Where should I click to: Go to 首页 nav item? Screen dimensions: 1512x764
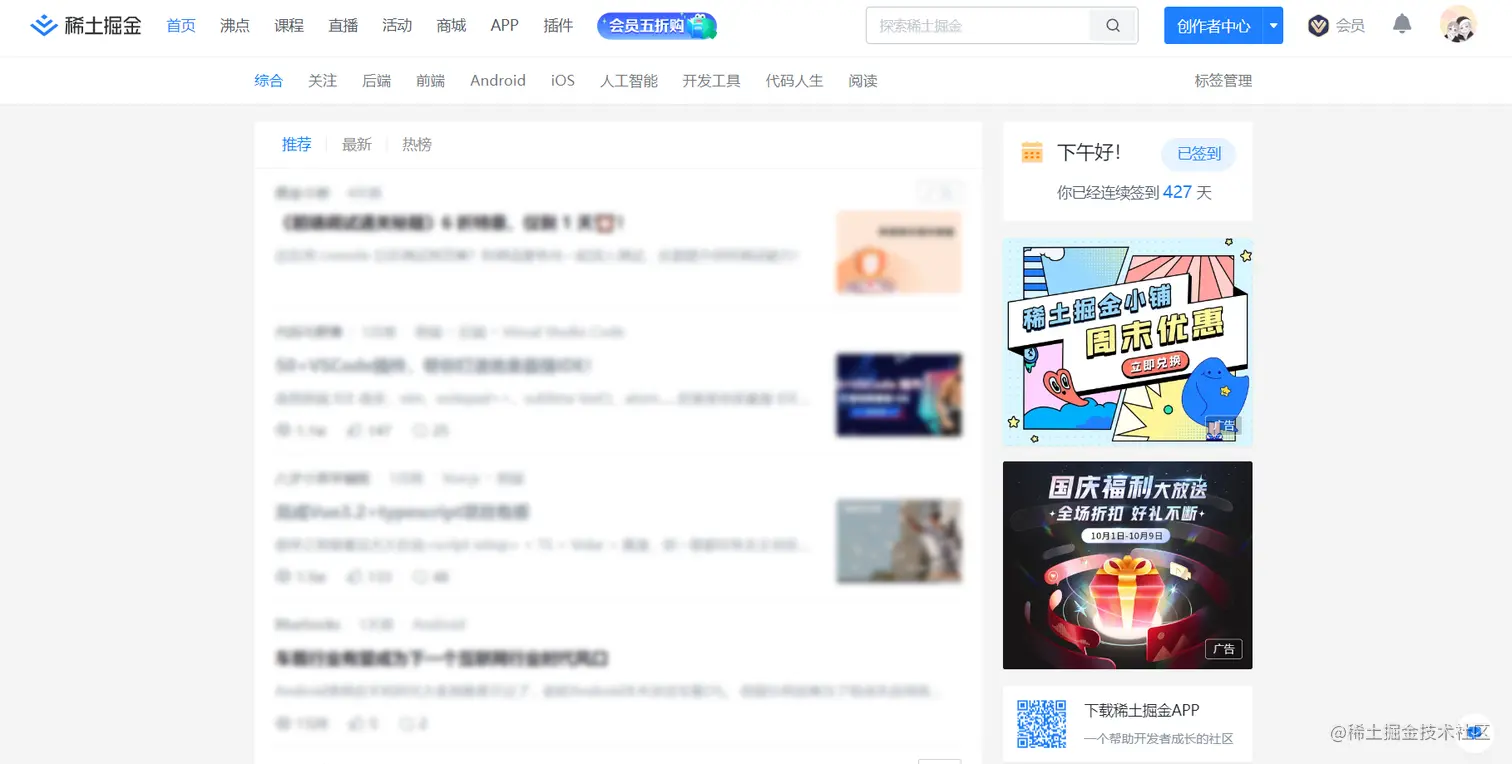click(181, 26)
